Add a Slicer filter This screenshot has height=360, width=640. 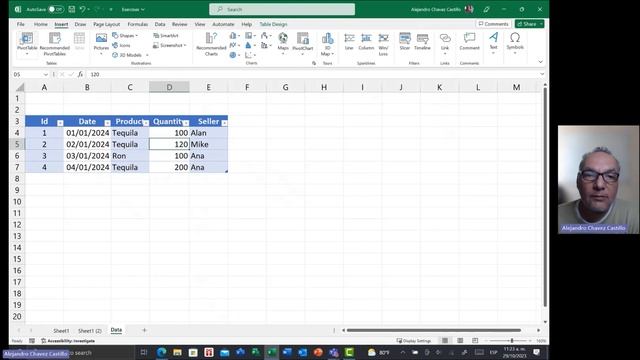click(x=404, y=42)
